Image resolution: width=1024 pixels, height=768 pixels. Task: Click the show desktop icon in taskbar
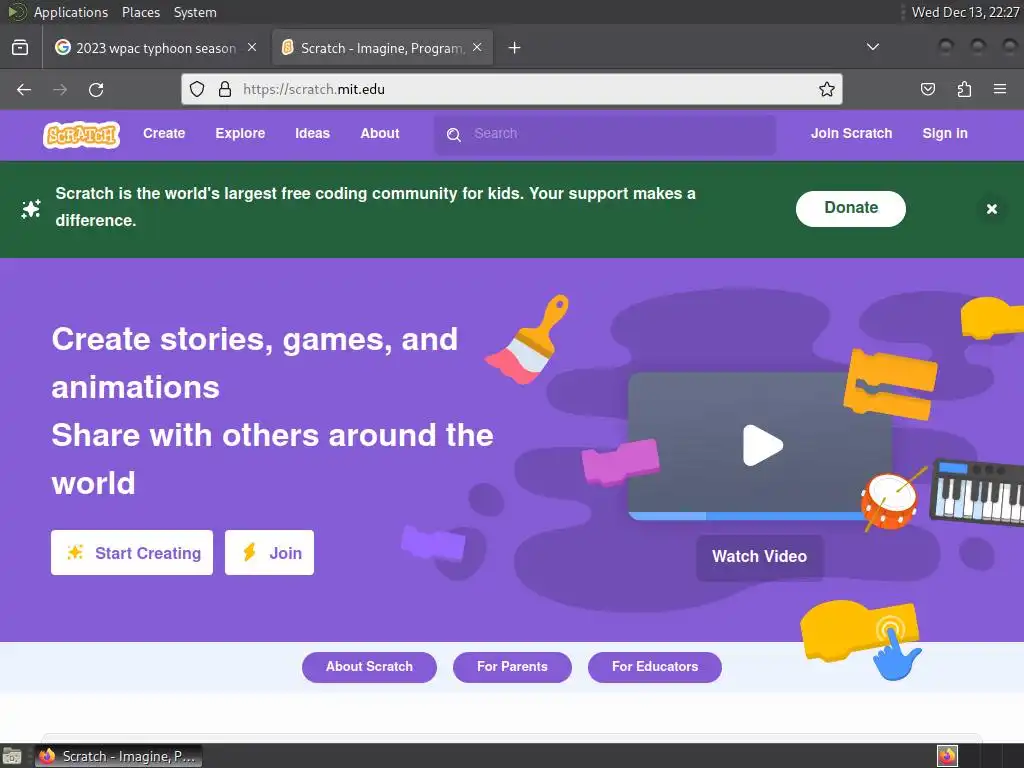[x=12, y=756]
